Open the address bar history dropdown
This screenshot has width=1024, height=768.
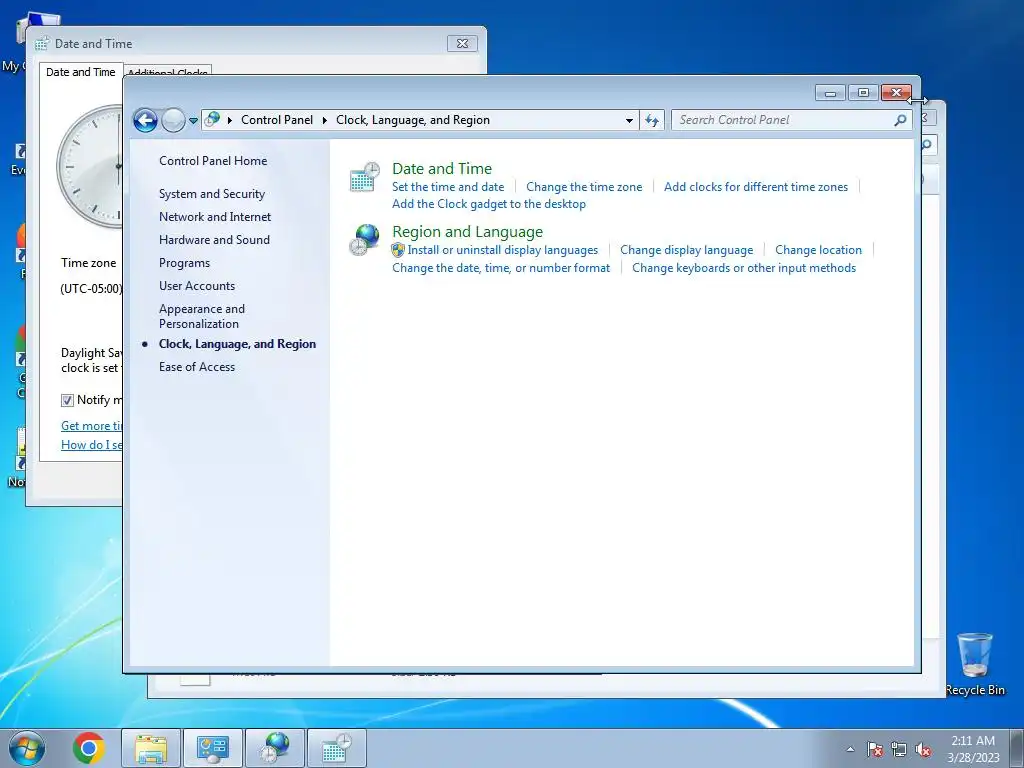pyautogui.click(x=629, y=120)
